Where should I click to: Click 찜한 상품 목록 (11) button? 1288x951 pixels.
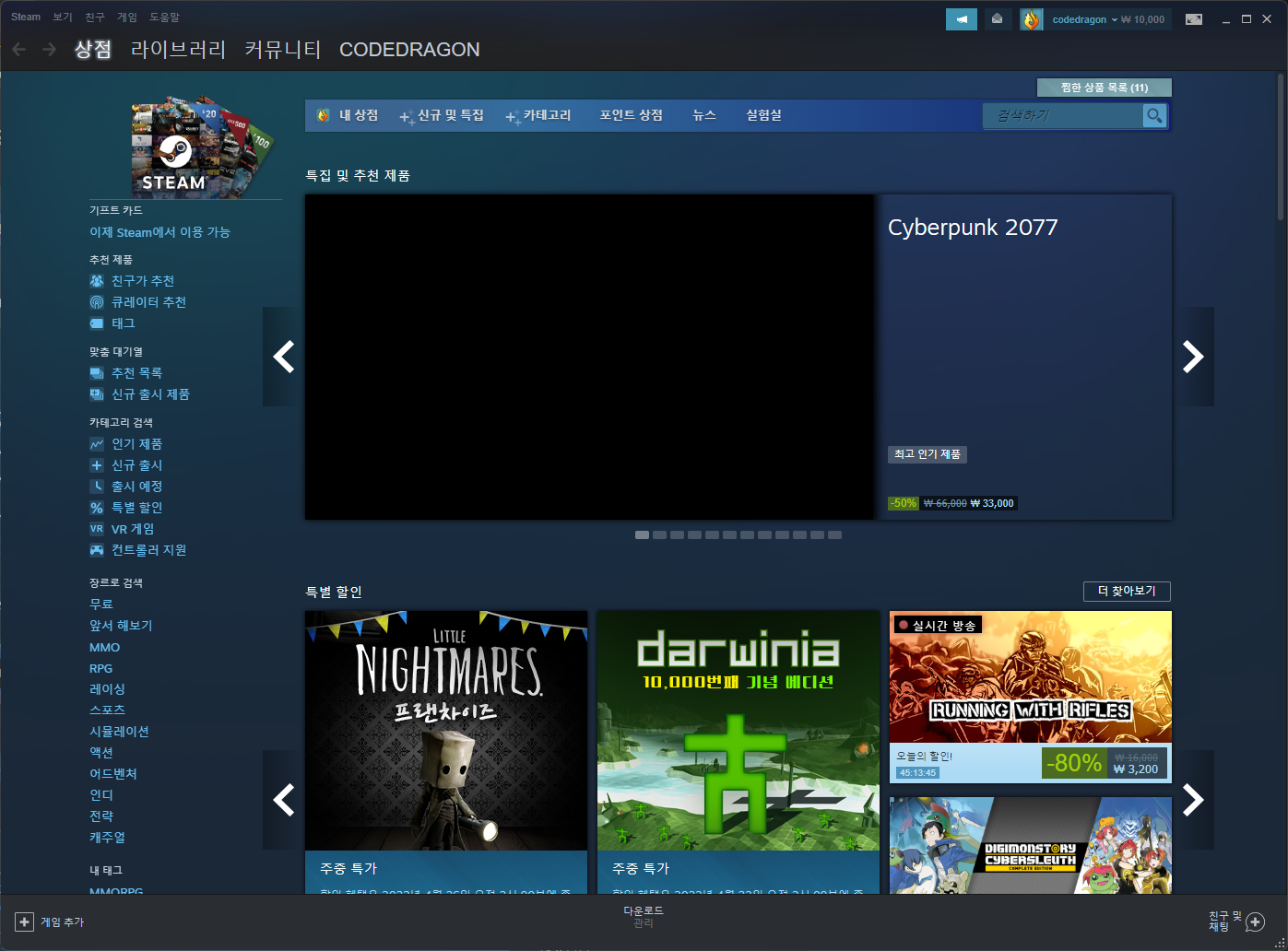coord(1105,88)
